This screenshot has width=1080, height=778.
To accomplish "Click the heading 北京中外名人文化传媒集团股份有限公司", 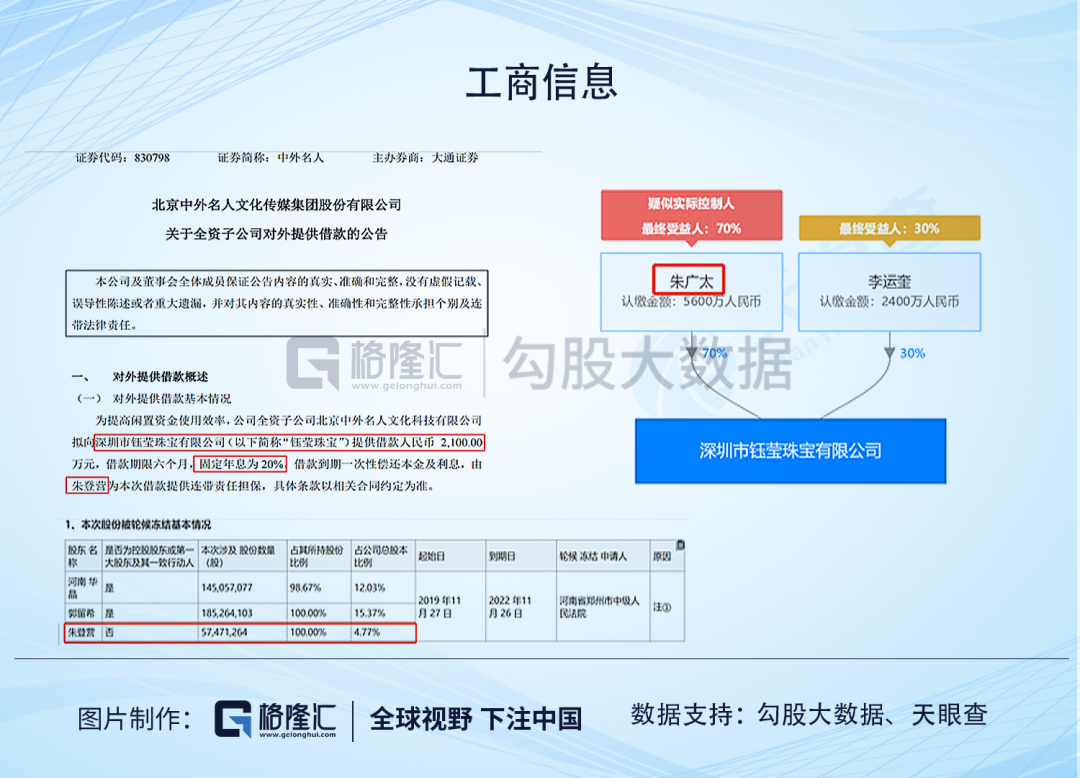I will 276,204.
